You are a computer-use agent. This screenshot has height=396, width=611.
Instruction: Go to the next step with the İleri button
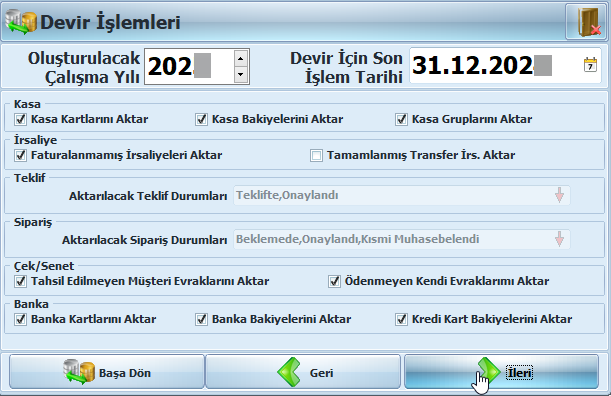tap(501, 372)
